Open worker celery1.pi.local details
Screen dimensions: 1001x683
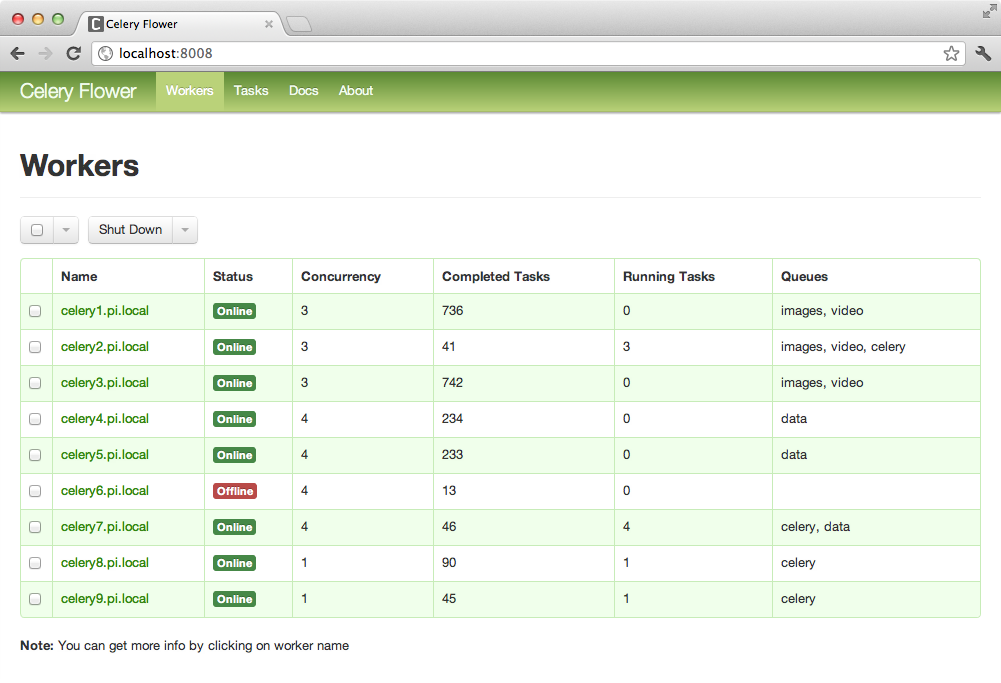point(105,311)
